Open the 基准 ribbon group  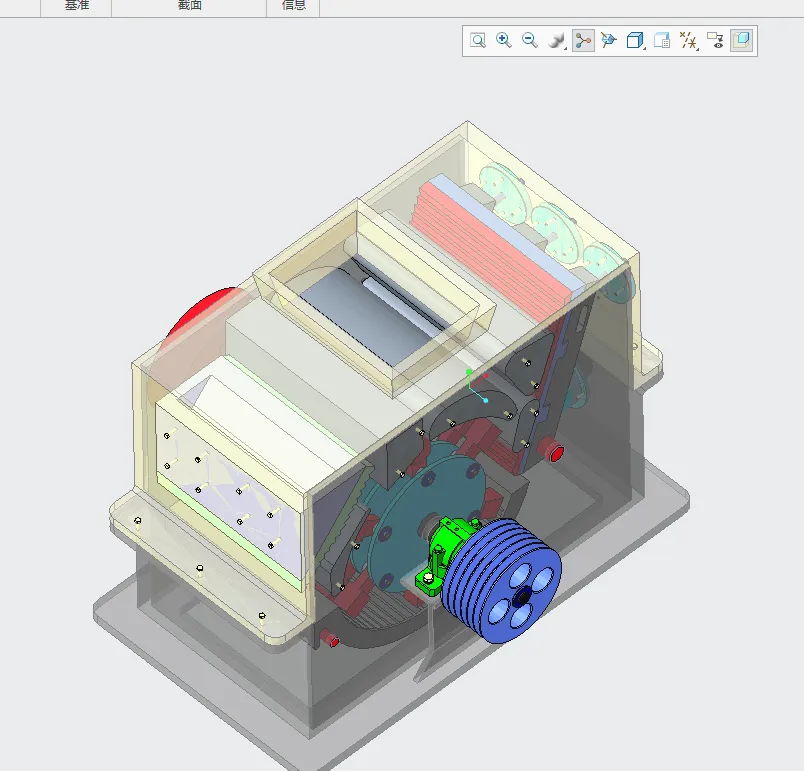pos(77,6)
